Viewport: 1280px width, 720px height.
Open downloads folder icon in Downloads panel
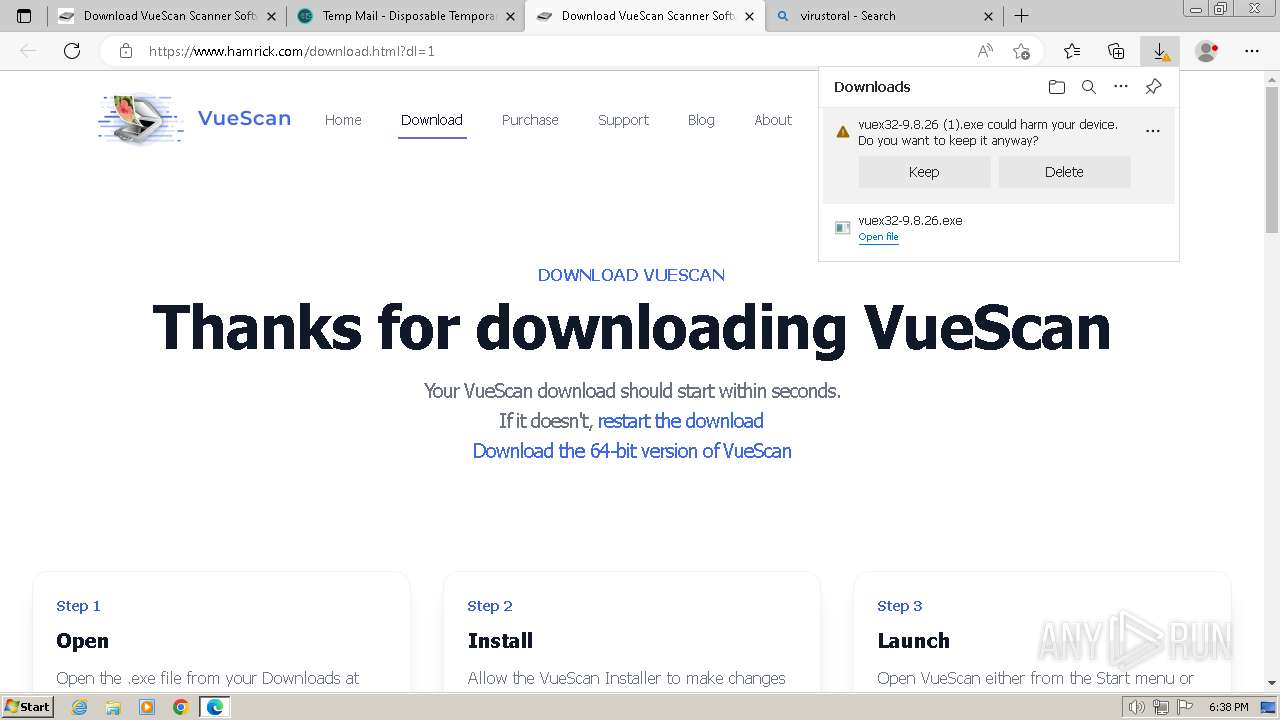(x=1057, y=87)
